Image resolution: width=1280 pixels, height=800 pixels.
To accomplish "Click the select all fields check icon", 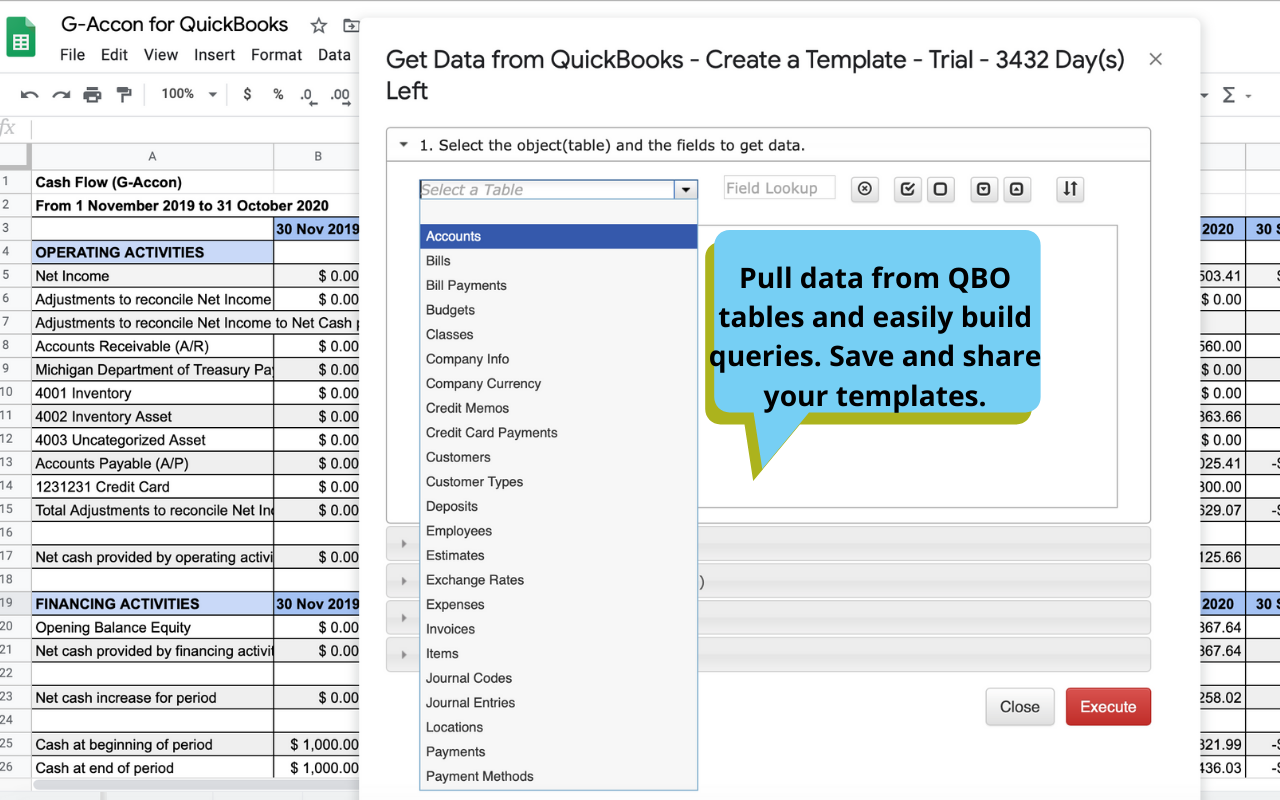I will [x=907, y=189].
